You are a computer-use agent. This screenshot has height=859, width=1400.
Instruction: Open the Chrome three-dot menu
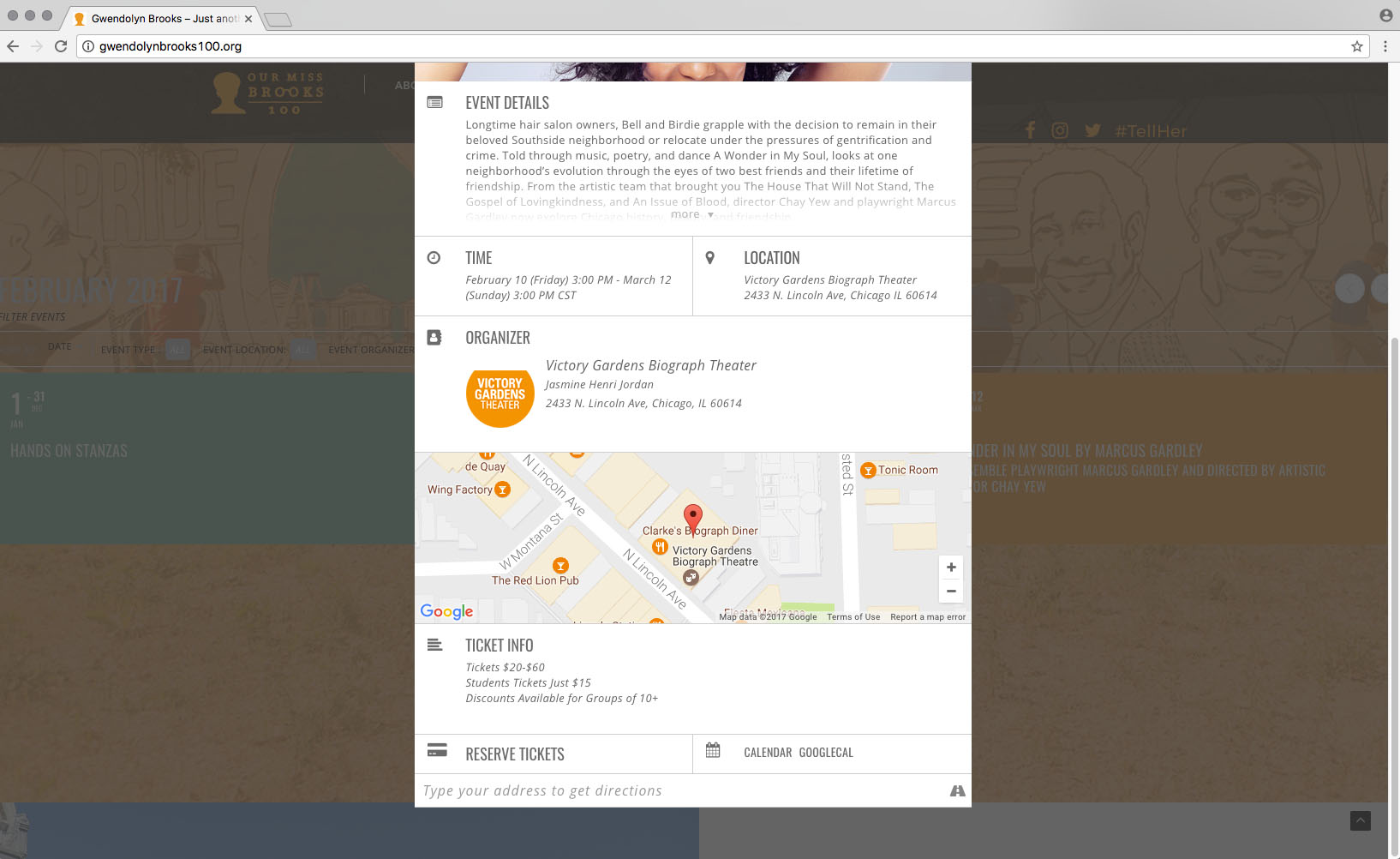(1385, 46)
